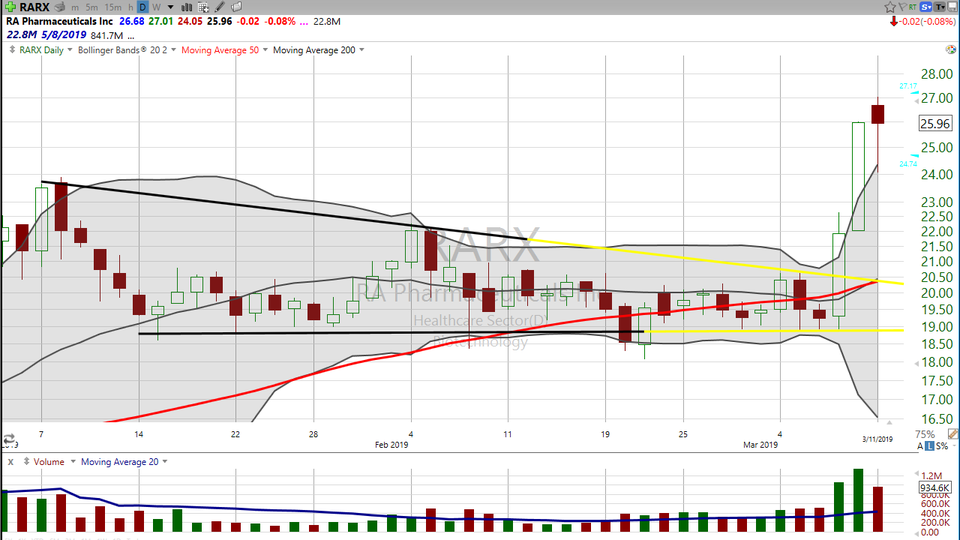
Task: Select the Weekly (W) time frame
Action: 156,7
